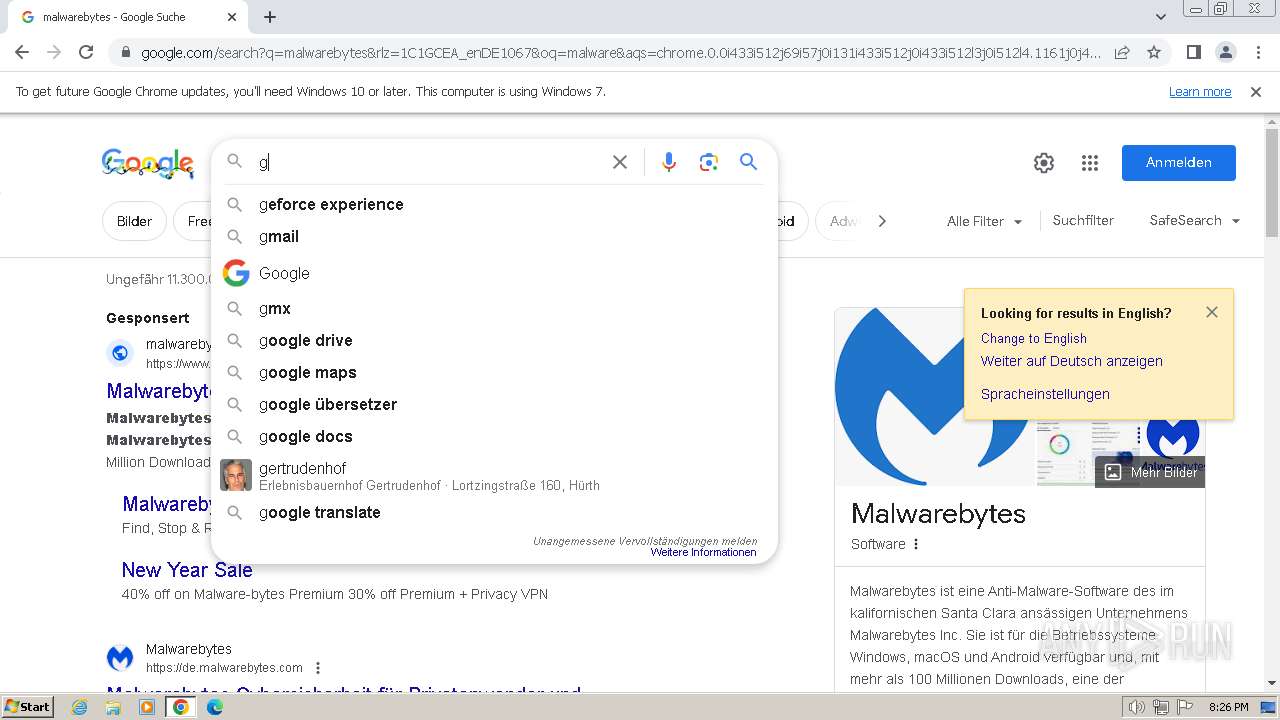
Task: Open Google settings gear icon
Action: tap(1044, 163)
